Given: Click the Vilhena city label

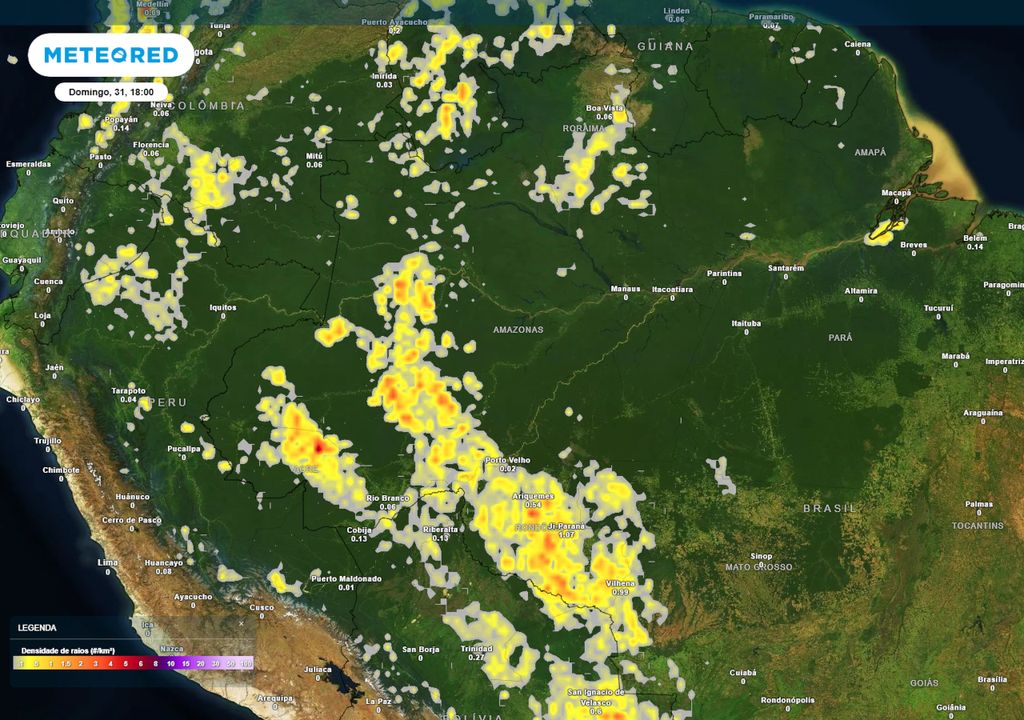Looking at the screenshot, I should click(x=620, y=584).
